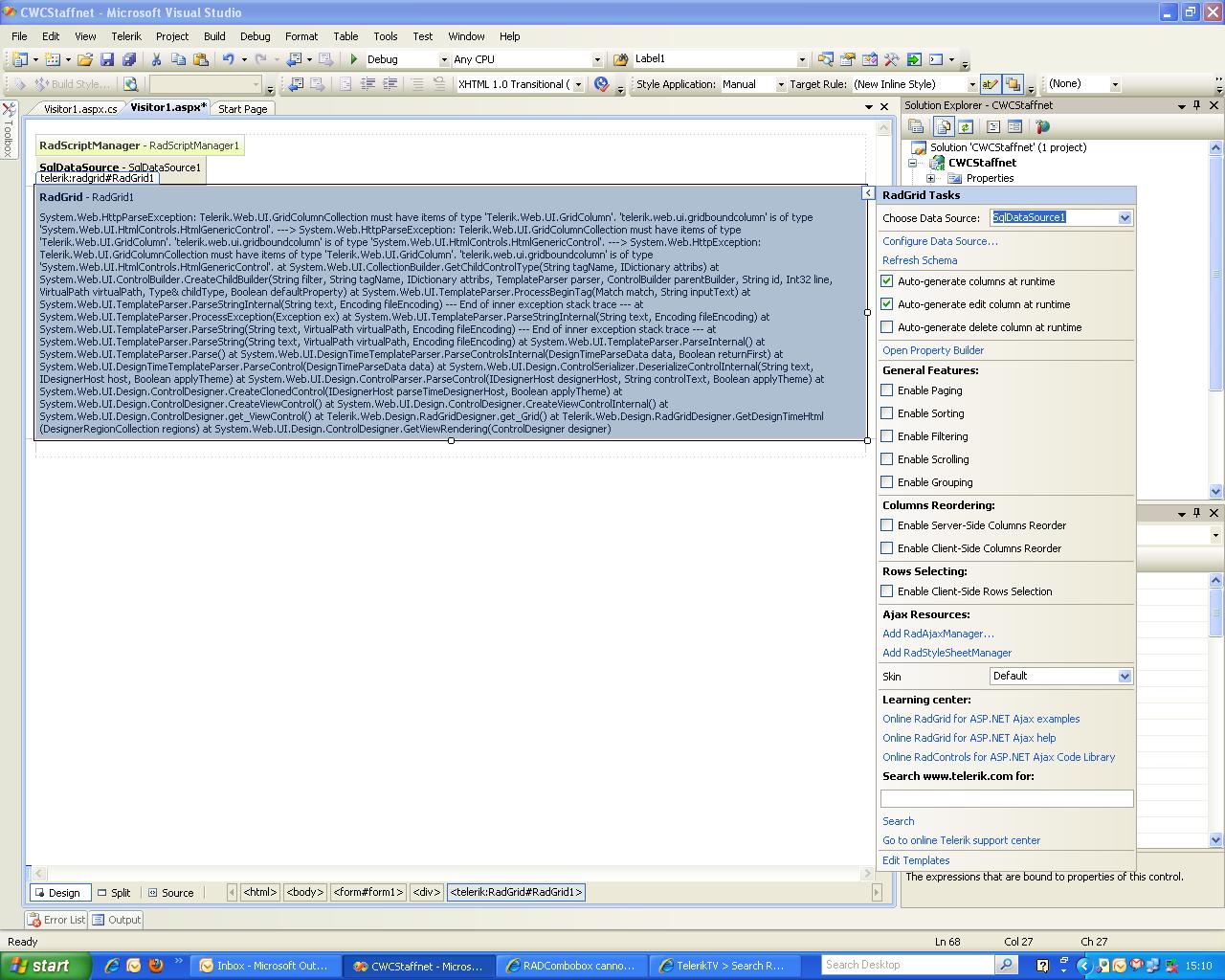The width and height of the screenshot is (1225, 980).
Task: Switch to Source view
Action: tap(170, 893)
